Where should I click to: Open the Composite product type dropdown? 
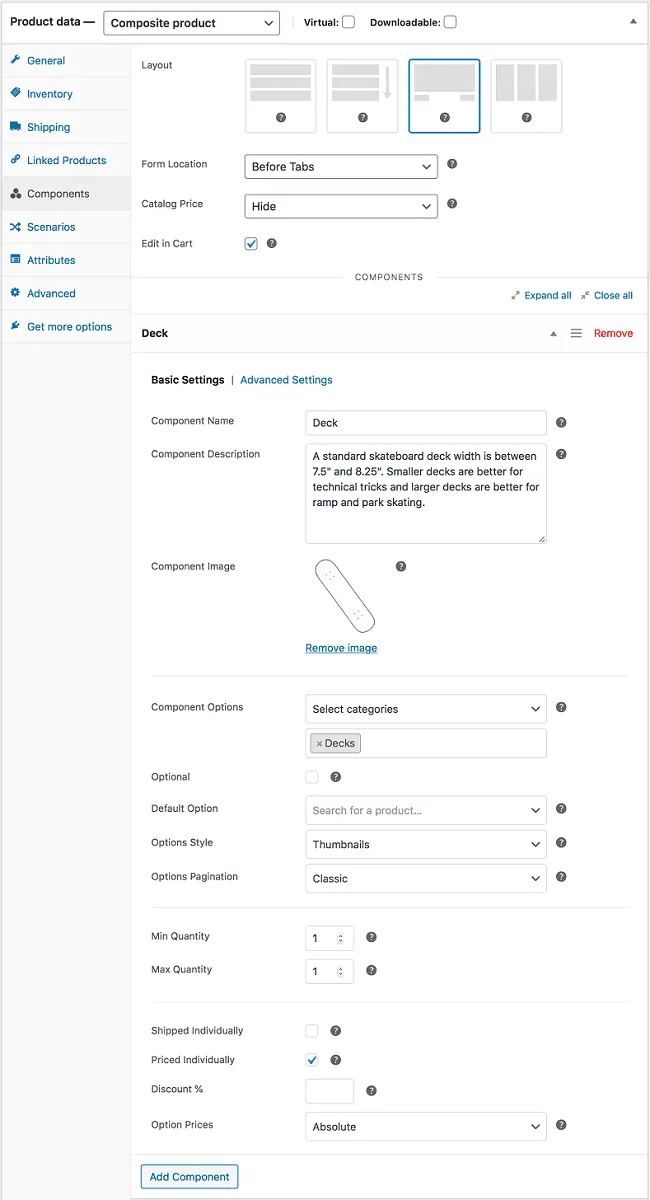point(191,23)
